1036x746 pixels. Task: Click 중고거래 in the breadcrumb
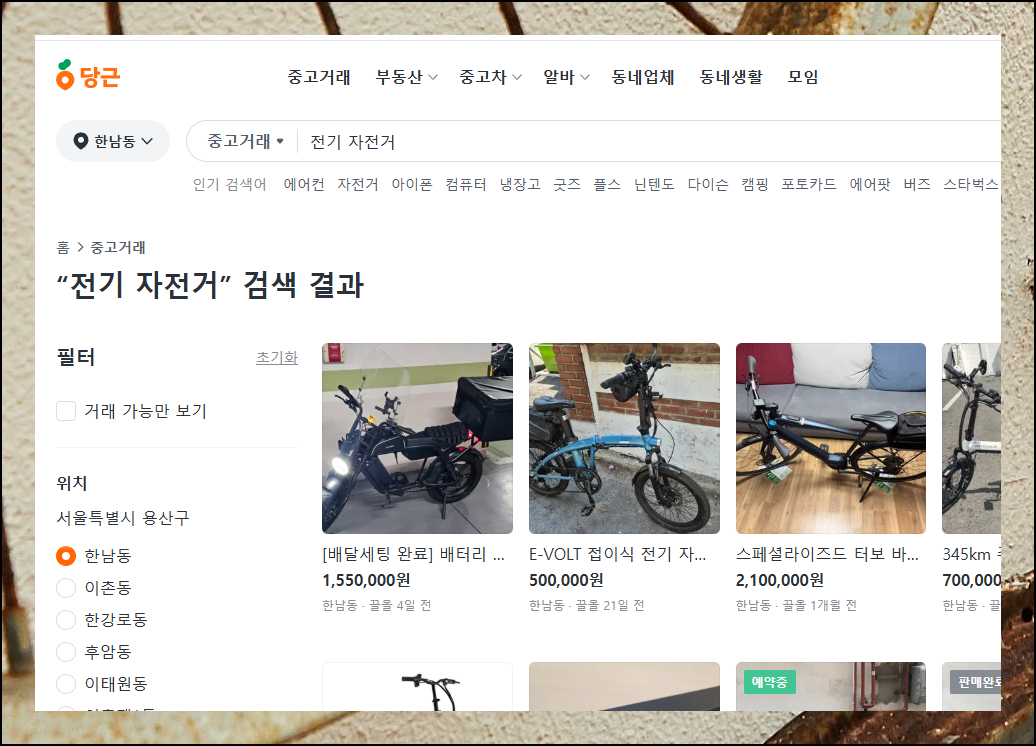click(118, 247)
